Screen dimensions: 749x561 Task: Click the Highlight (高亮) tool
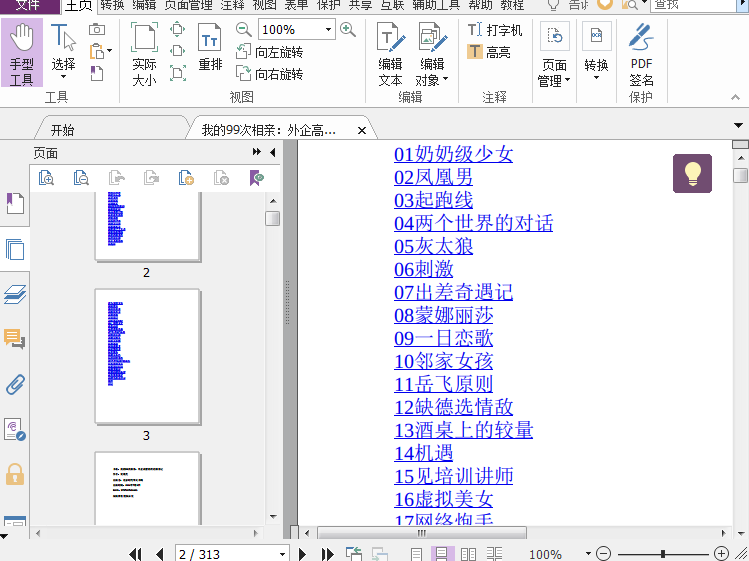(489, 52)
